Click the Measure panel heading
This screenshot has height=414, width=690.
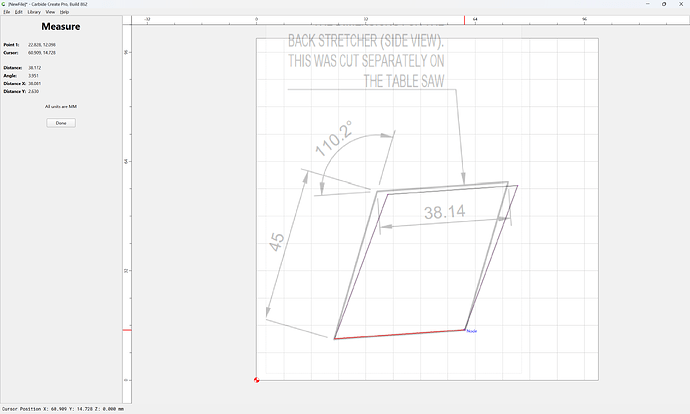click(61, 26)
